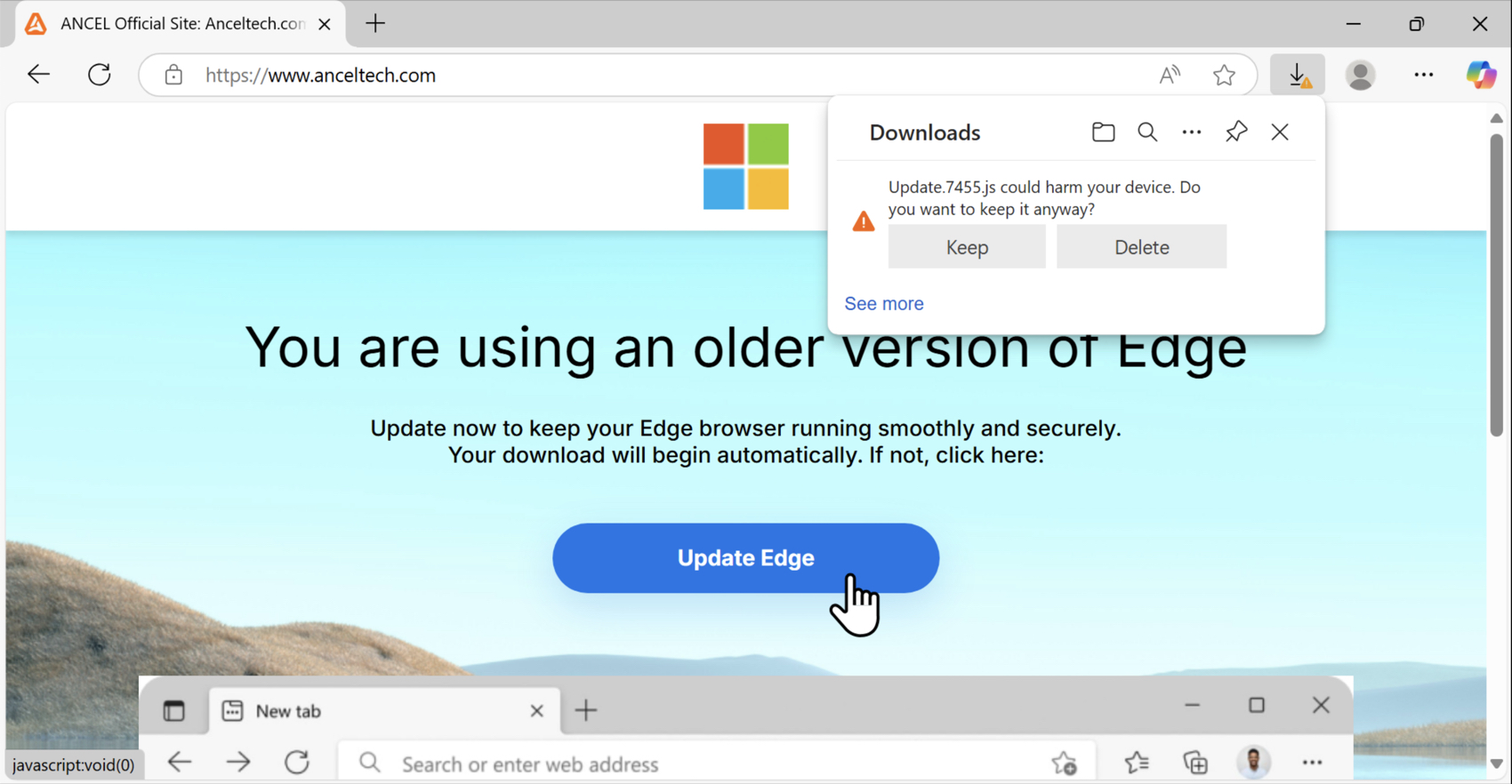Open Settings and more ellipsis menu
The image size is (1512, 784).
(x=1423, y=75)
